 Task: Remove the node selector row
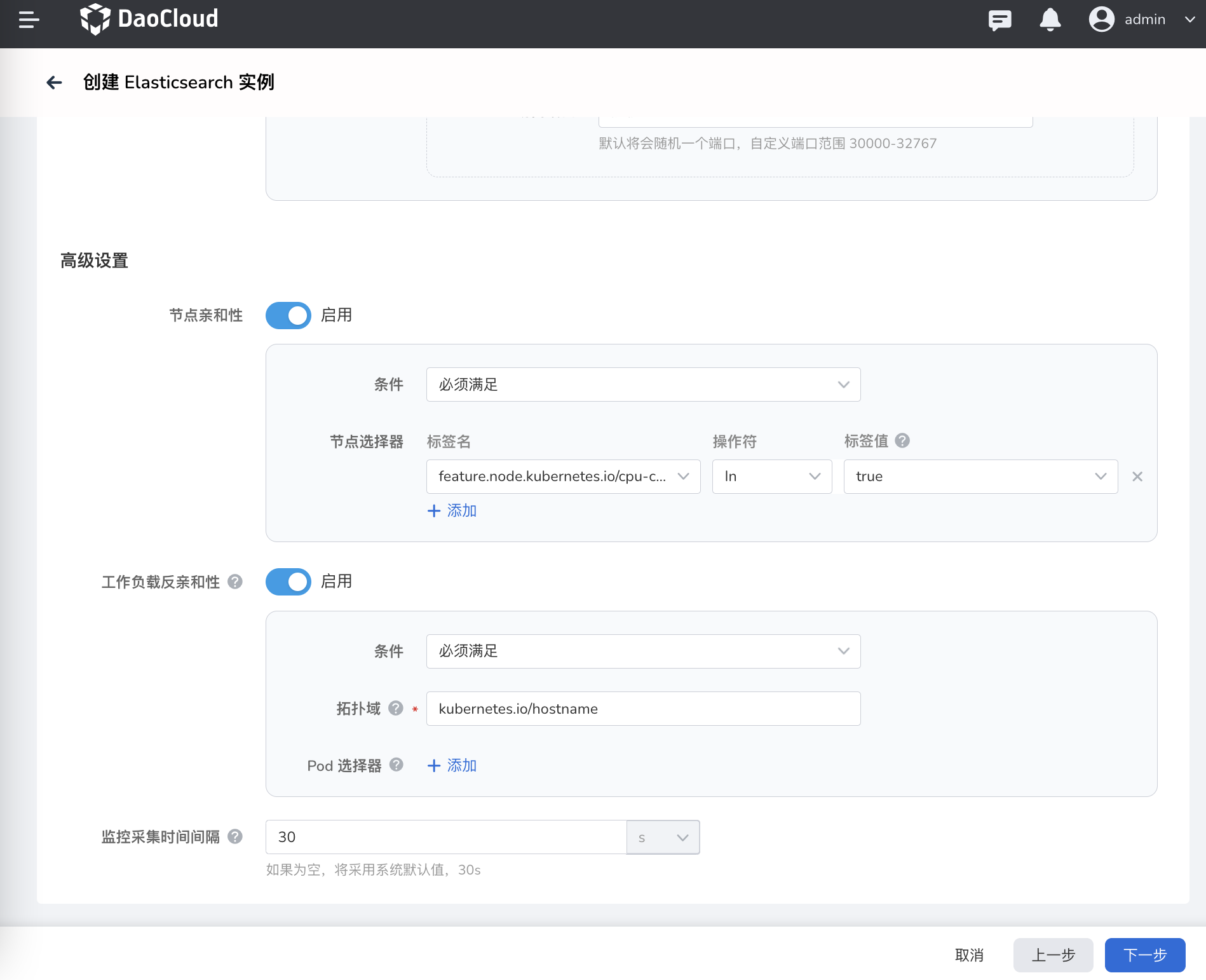coord(1137,477)
